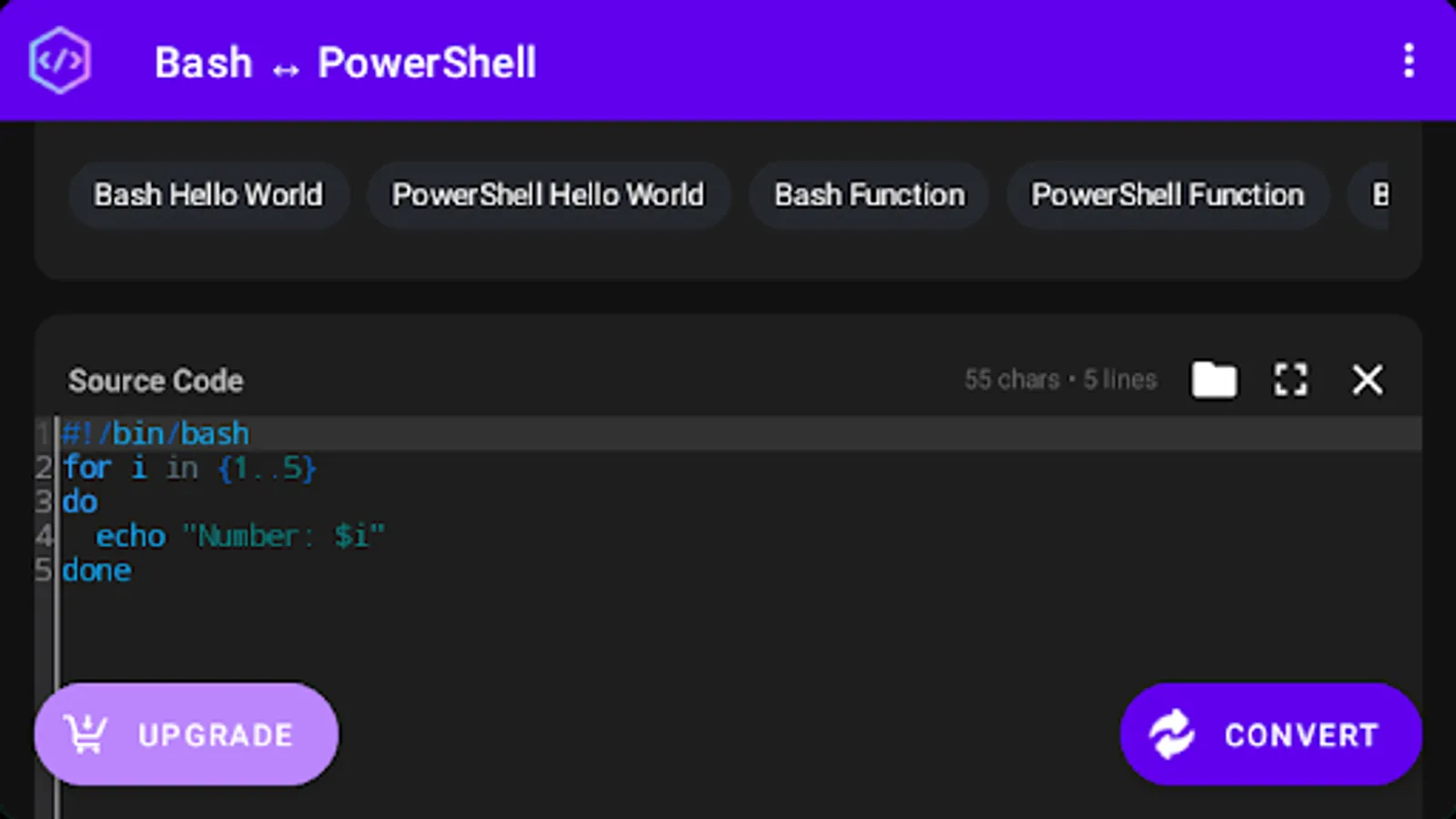Clear source code with the X icon

pos(1367,379)
